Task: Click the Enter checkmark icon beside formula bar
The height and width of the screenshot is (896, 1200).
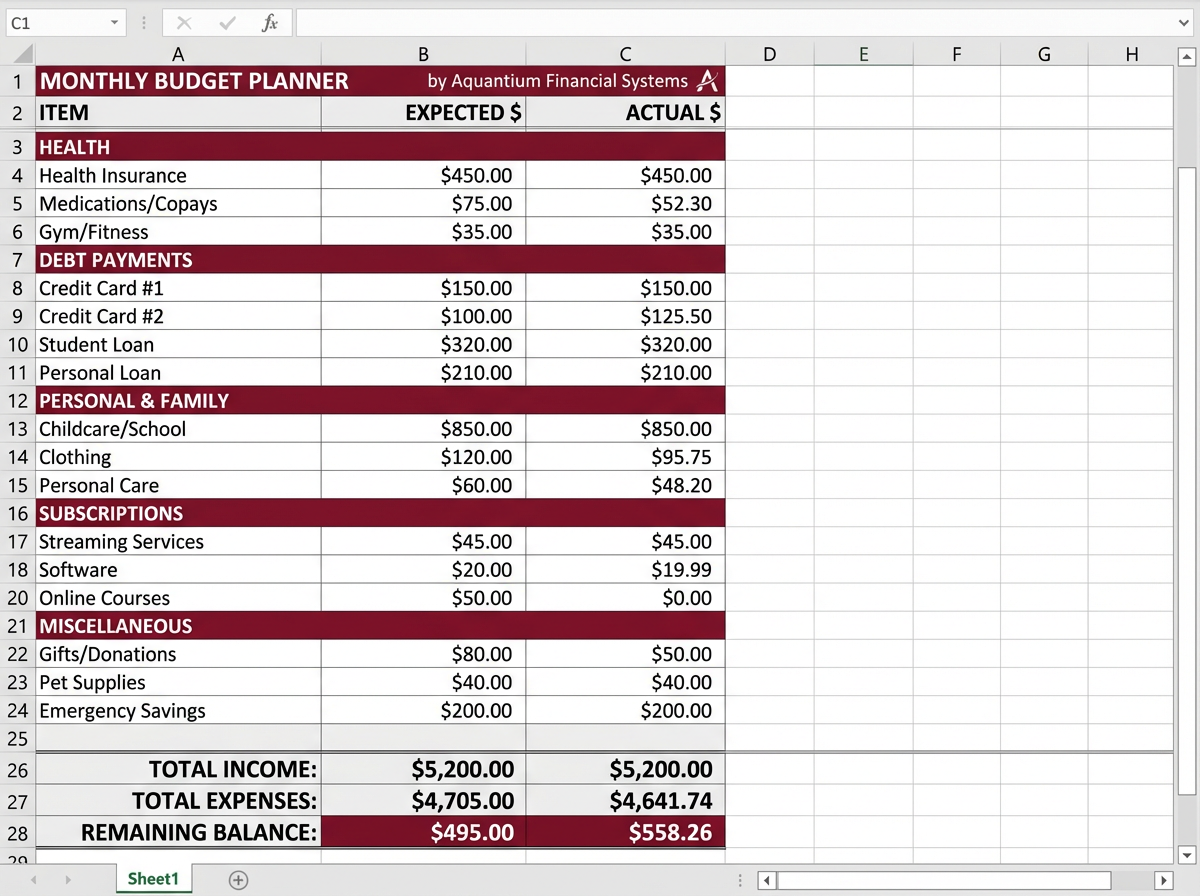Action: point(227,22)
